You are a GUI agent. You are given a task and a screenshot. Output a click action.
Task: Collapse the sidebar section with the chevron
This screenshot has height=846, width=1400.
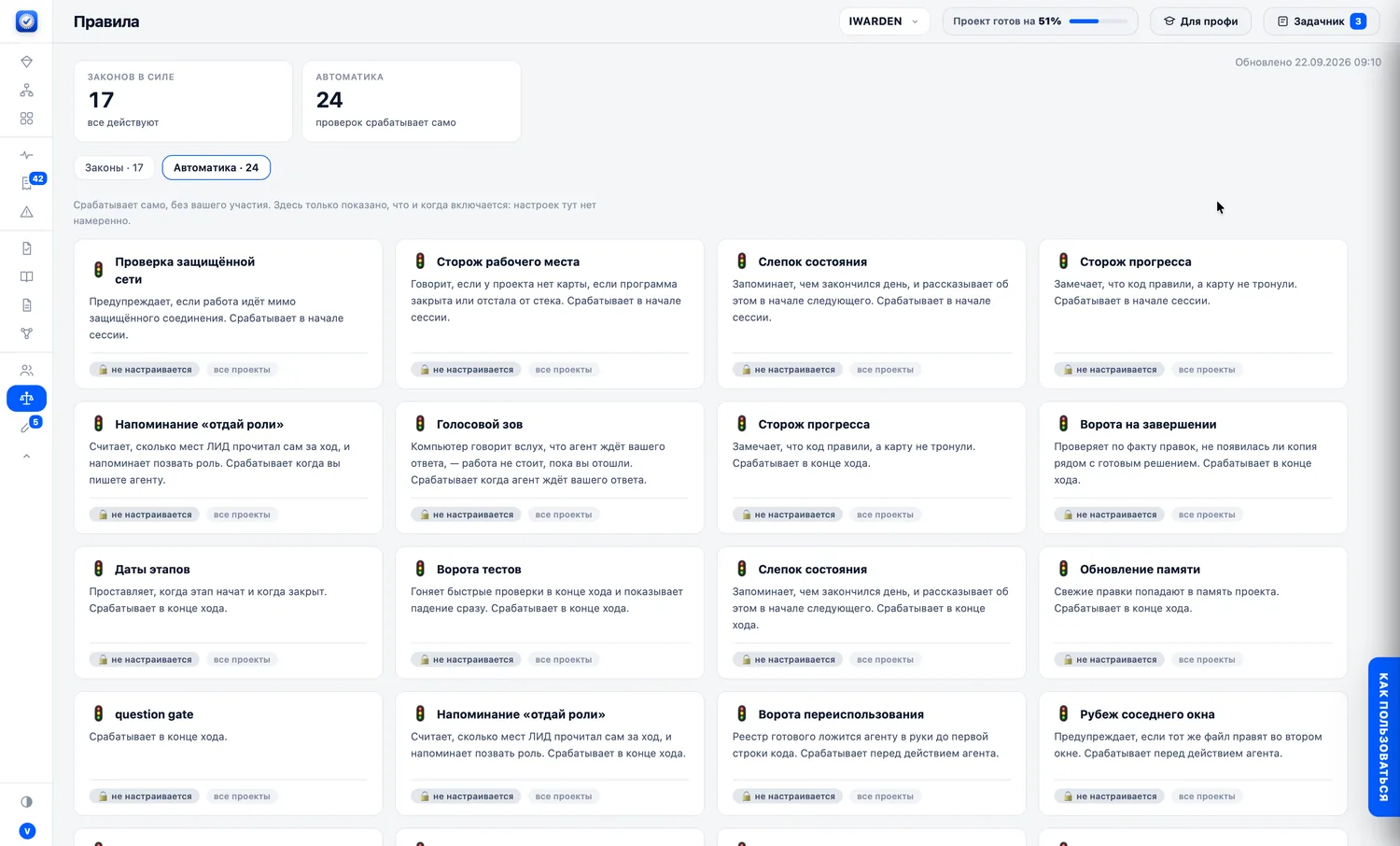click(26, 457)
